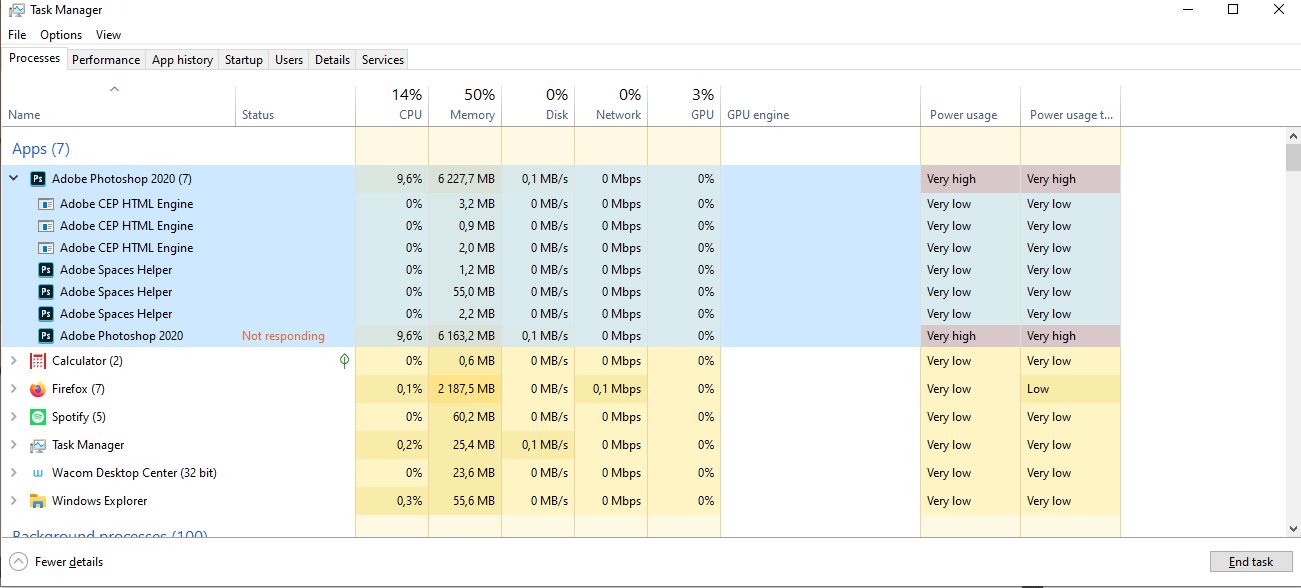
Task: Click the Ps icon beside Adobe Spaces Helper 1,2 MB
Action: (45, 270)
